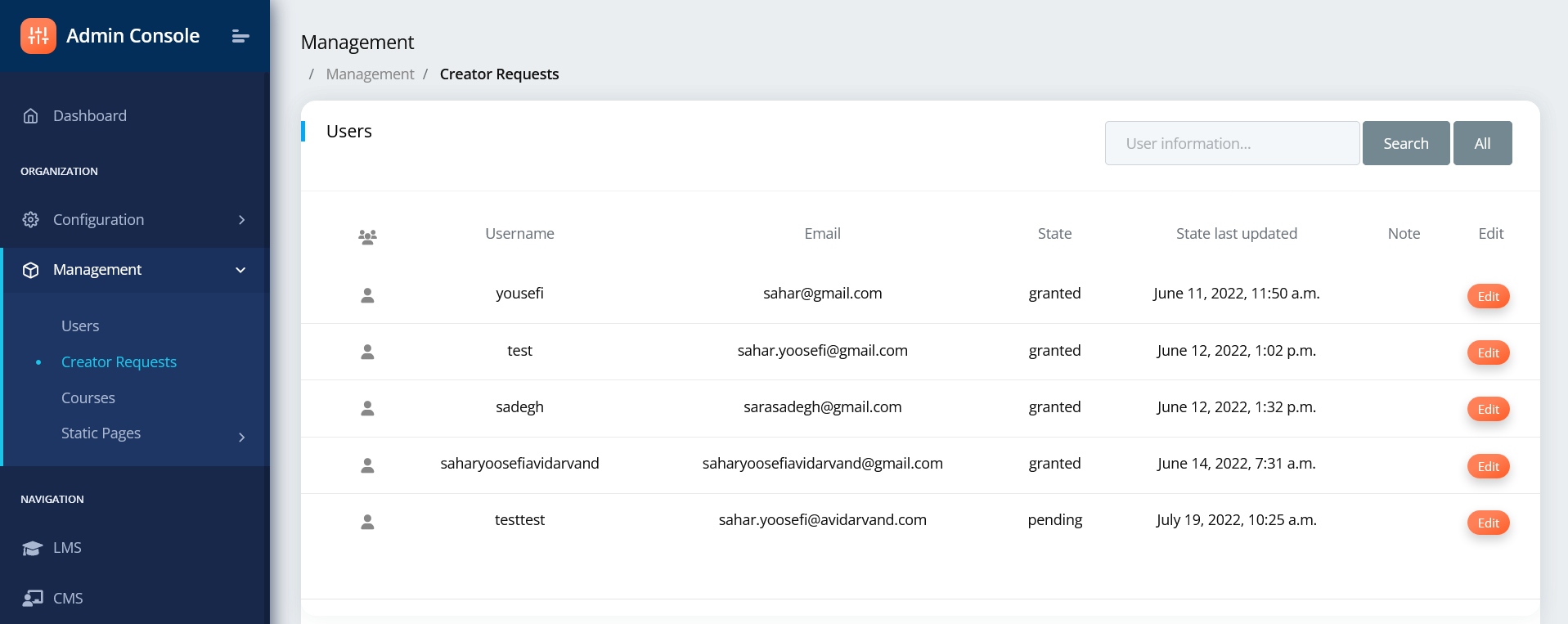This screenshot has width=1568, height=624.
Task: Click the date July 19, 2022, 10:25 a.m.
Action: coord(1236,520)
